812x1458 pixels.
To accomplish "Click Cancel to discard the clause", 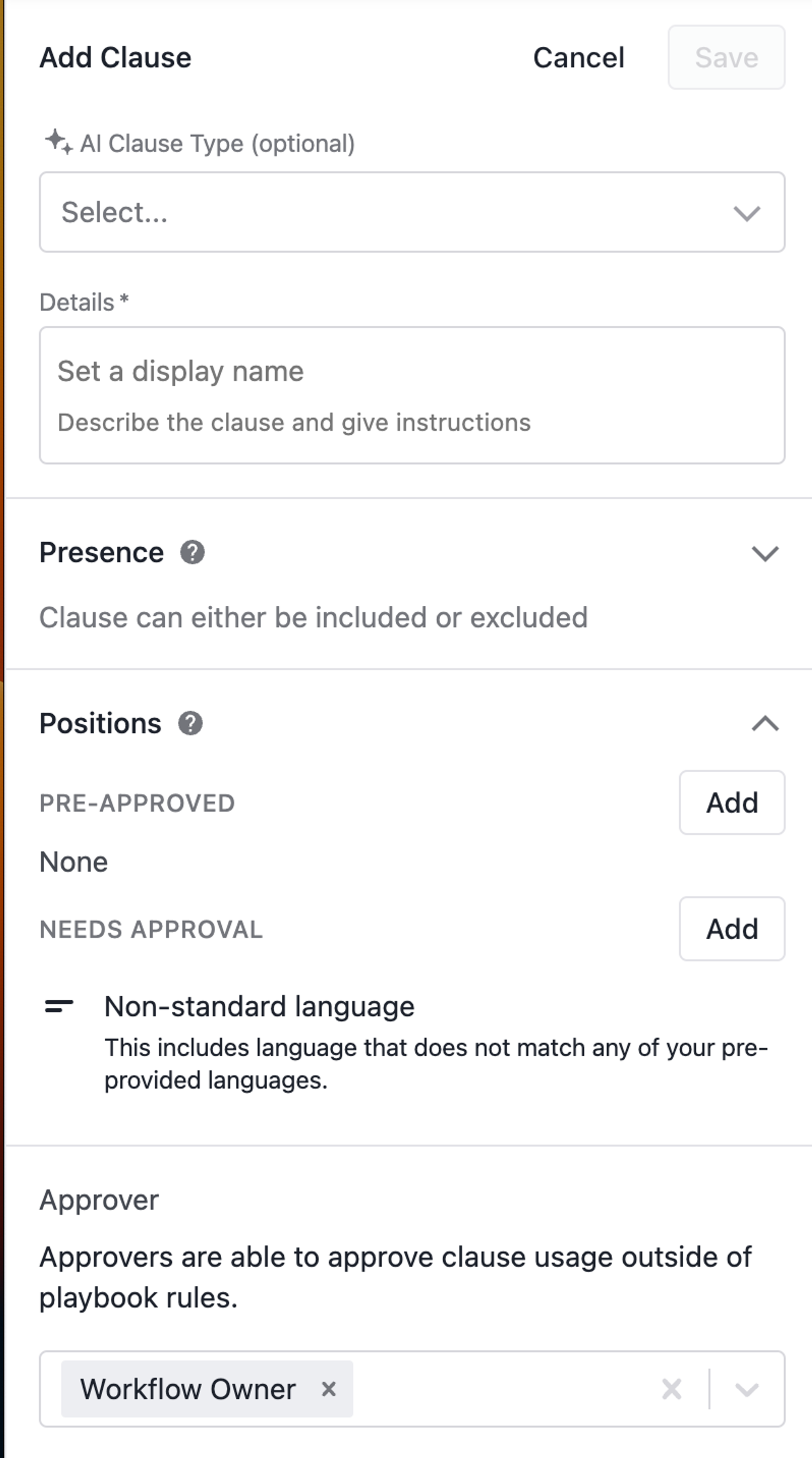I will (579, 57).
